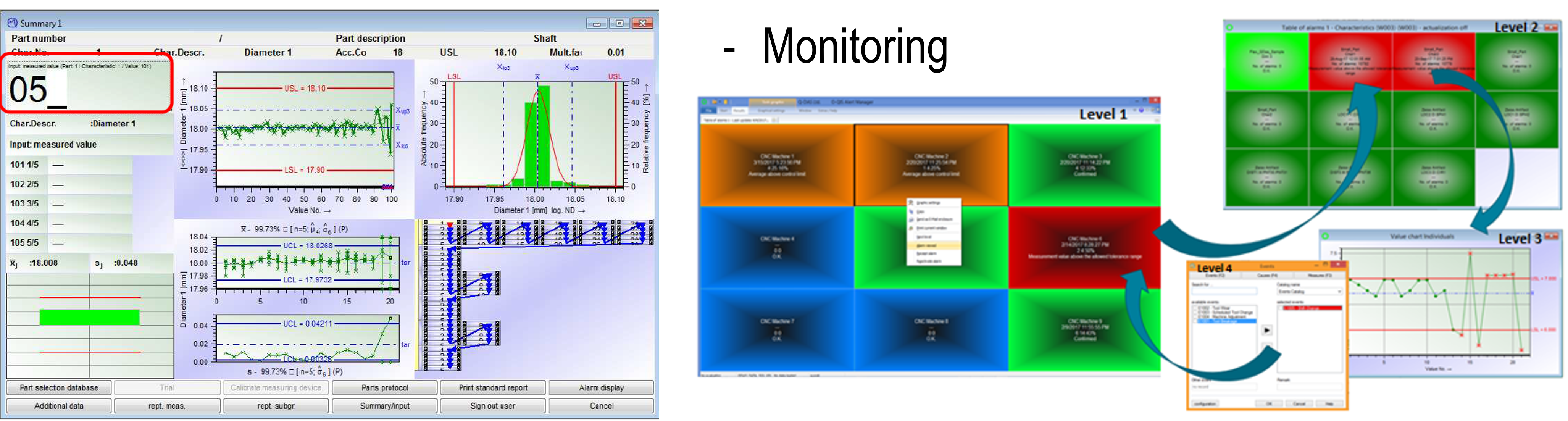Select the blue CNC Machine 7 tile

coord(777,330)
